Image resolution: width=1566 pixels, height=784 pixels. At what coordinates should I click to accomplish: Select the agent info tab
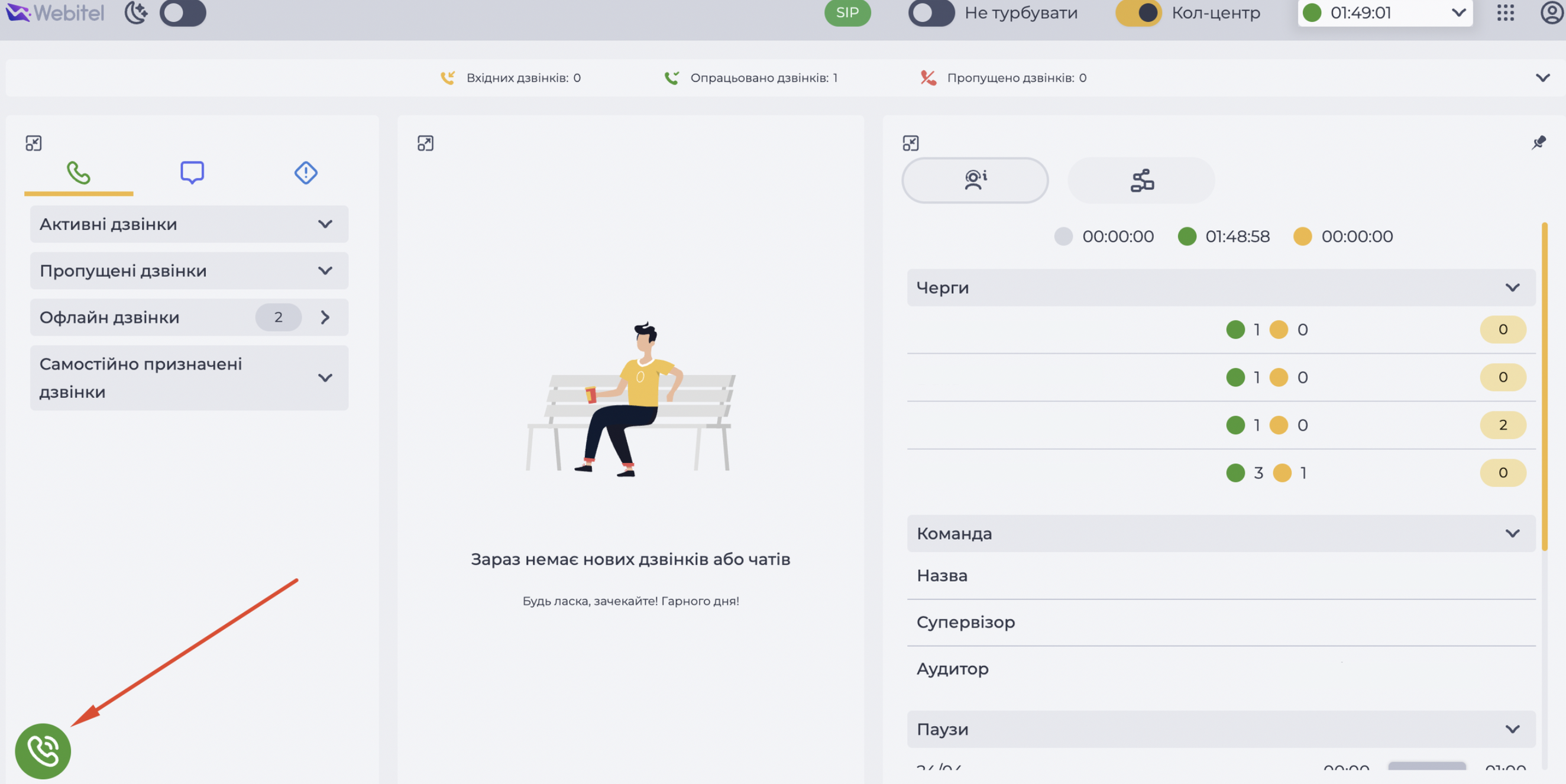point(975,180)
